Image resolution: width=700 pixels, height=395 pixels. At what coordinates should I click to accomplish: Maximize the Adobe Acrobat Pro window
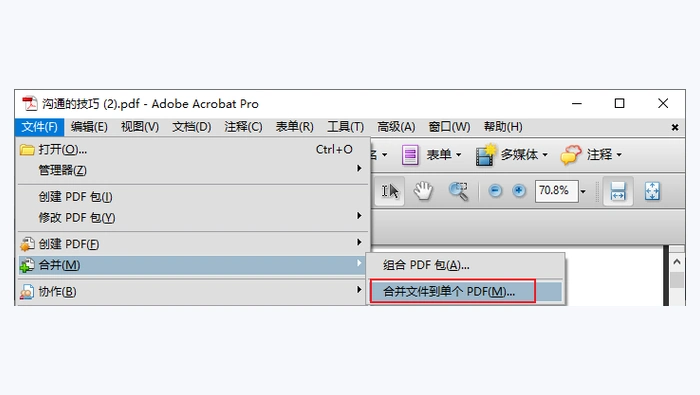tap(620, 104)
